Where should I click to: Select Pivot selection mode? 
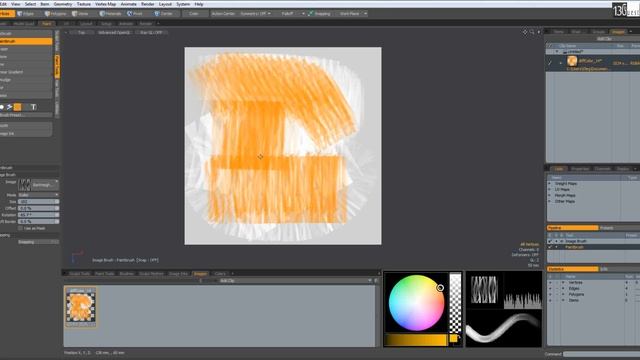coord(135,13)
